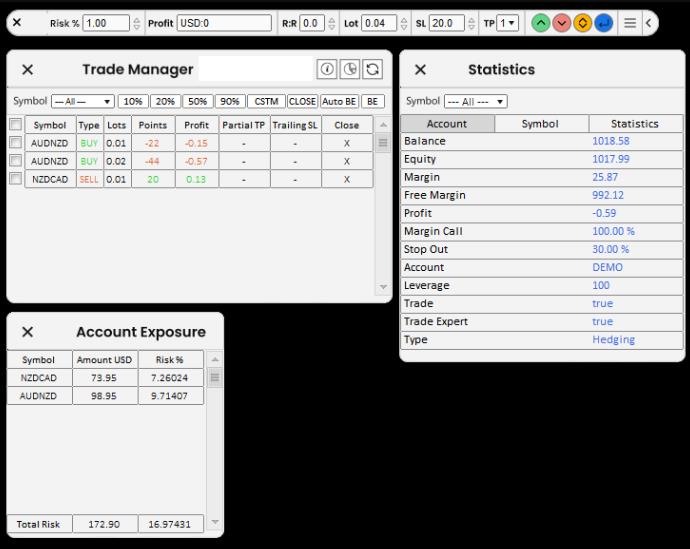The width and height of the screenshot is (690, 549).
Task: Click the Risk % input field
Action: point(106,22)
